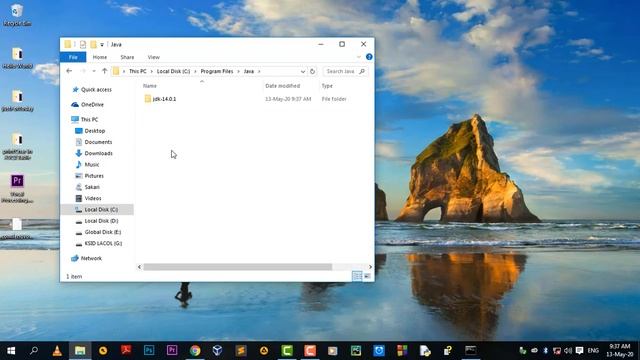Click Local Disk (C:) in the address bar
Viewport: 640px width, 360px height.
[173, 71]
